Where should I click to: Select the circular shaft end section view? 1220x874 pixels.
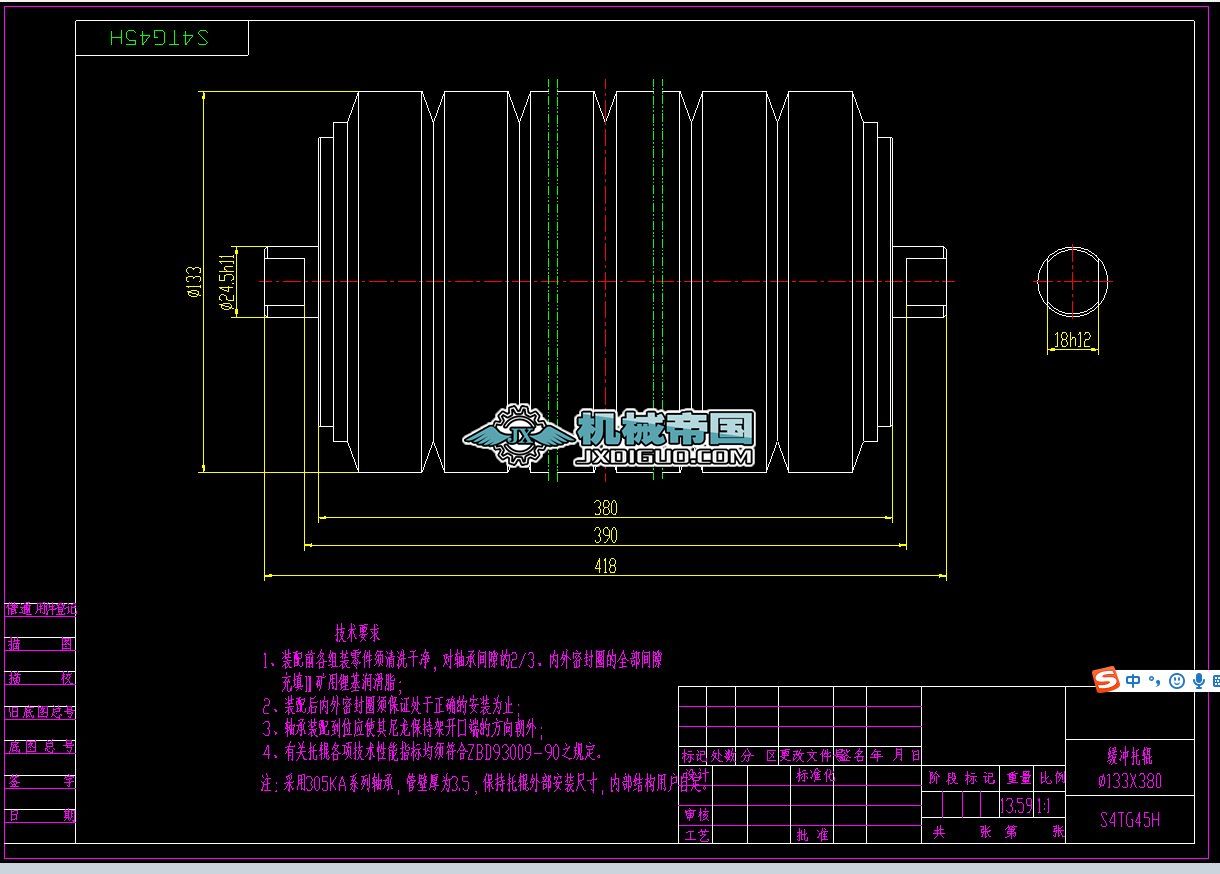click(x=1072, y=282)
